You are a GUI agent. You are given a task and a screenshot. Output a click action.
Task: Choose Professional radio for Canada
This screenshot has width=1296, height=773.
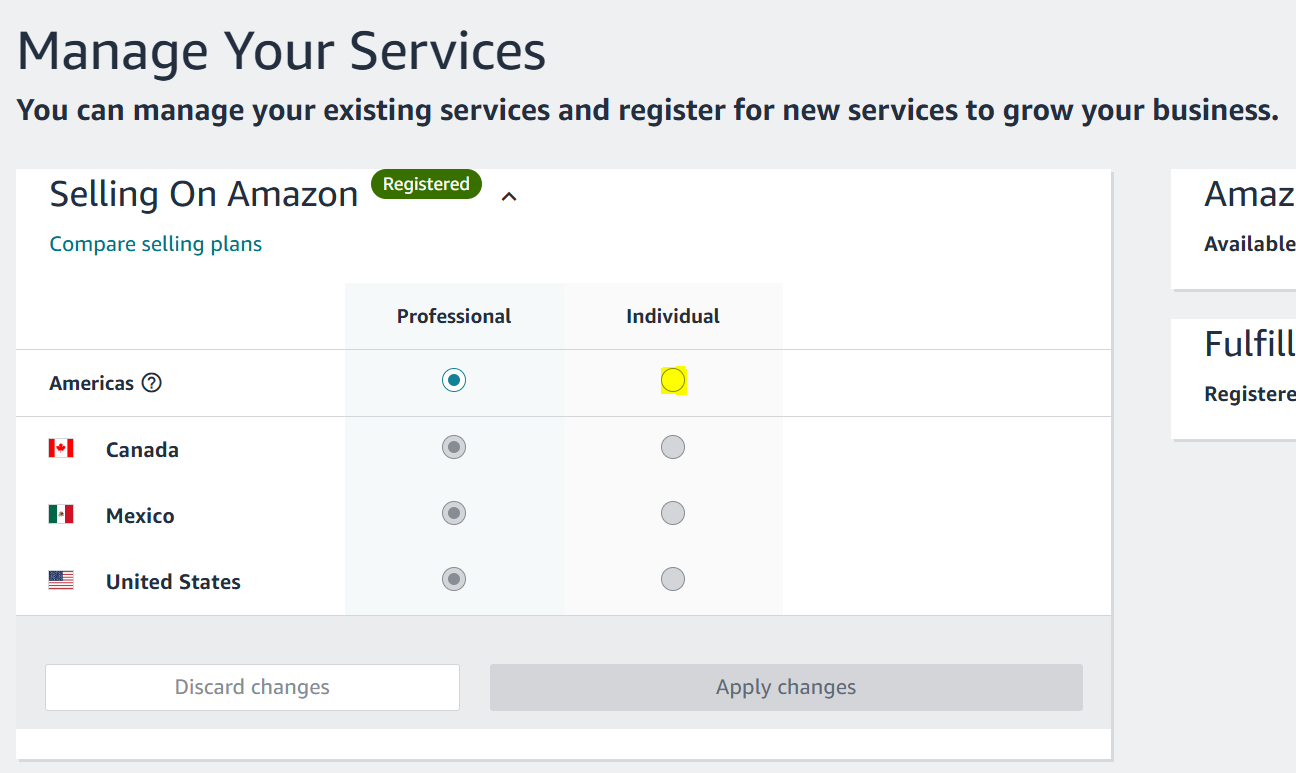click(x=454, y=447)
